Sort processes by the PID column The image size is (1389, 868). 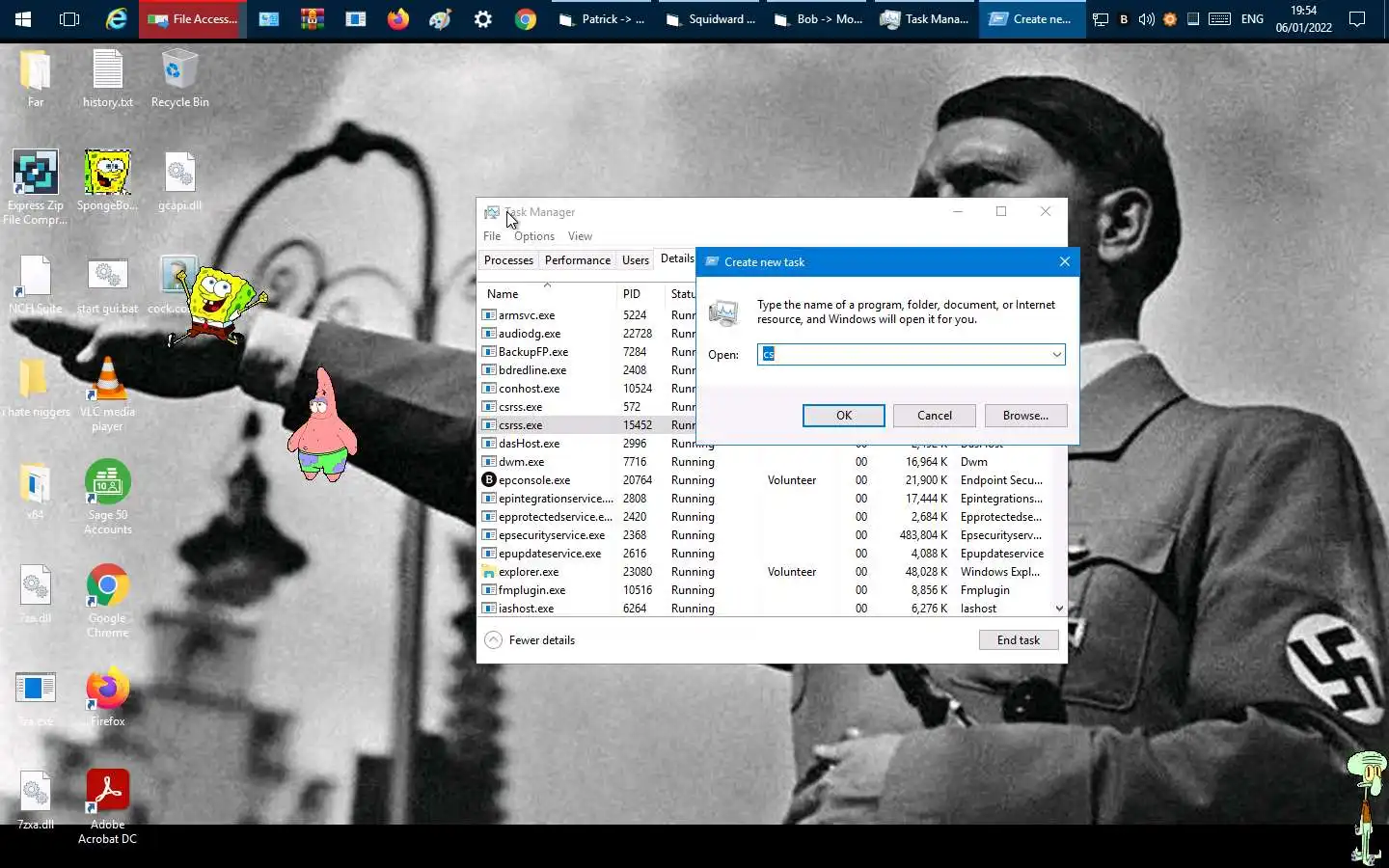point(640,293)
